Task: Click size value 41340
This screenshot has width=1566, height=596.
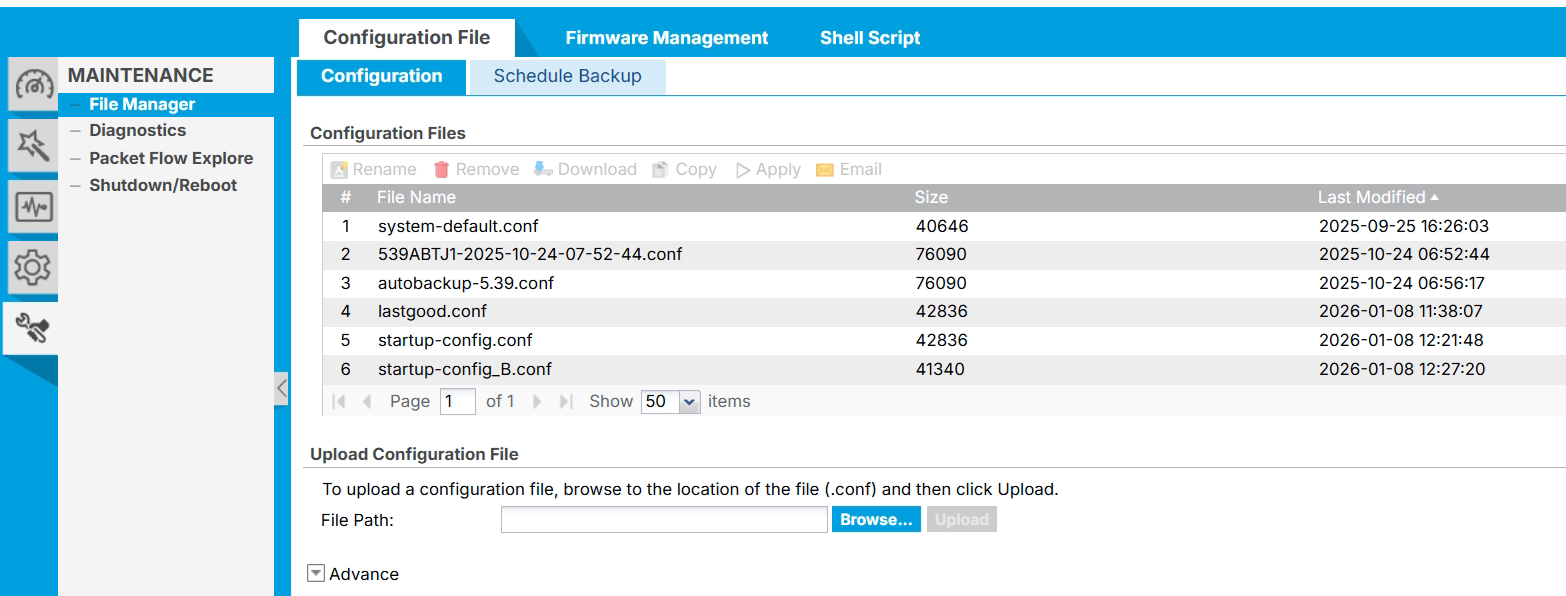Action: [x=941, y=369]
